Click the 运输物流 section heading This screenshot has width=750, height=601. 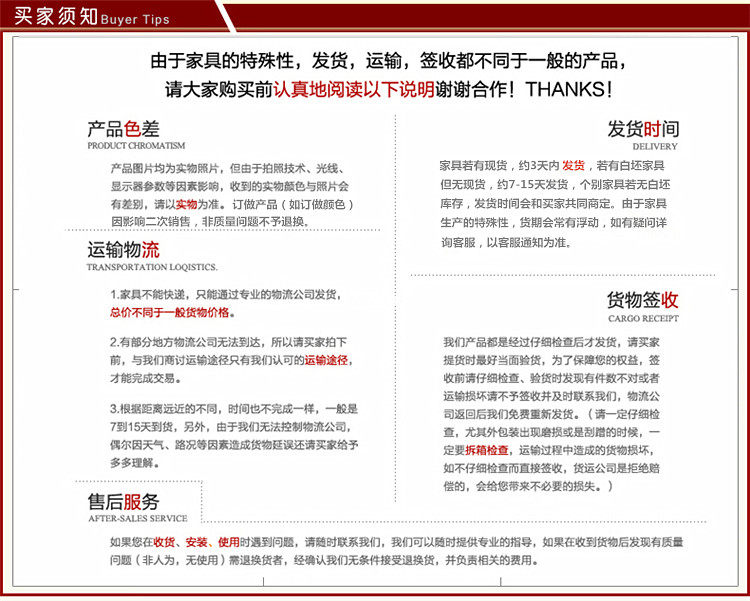point(123,250)
